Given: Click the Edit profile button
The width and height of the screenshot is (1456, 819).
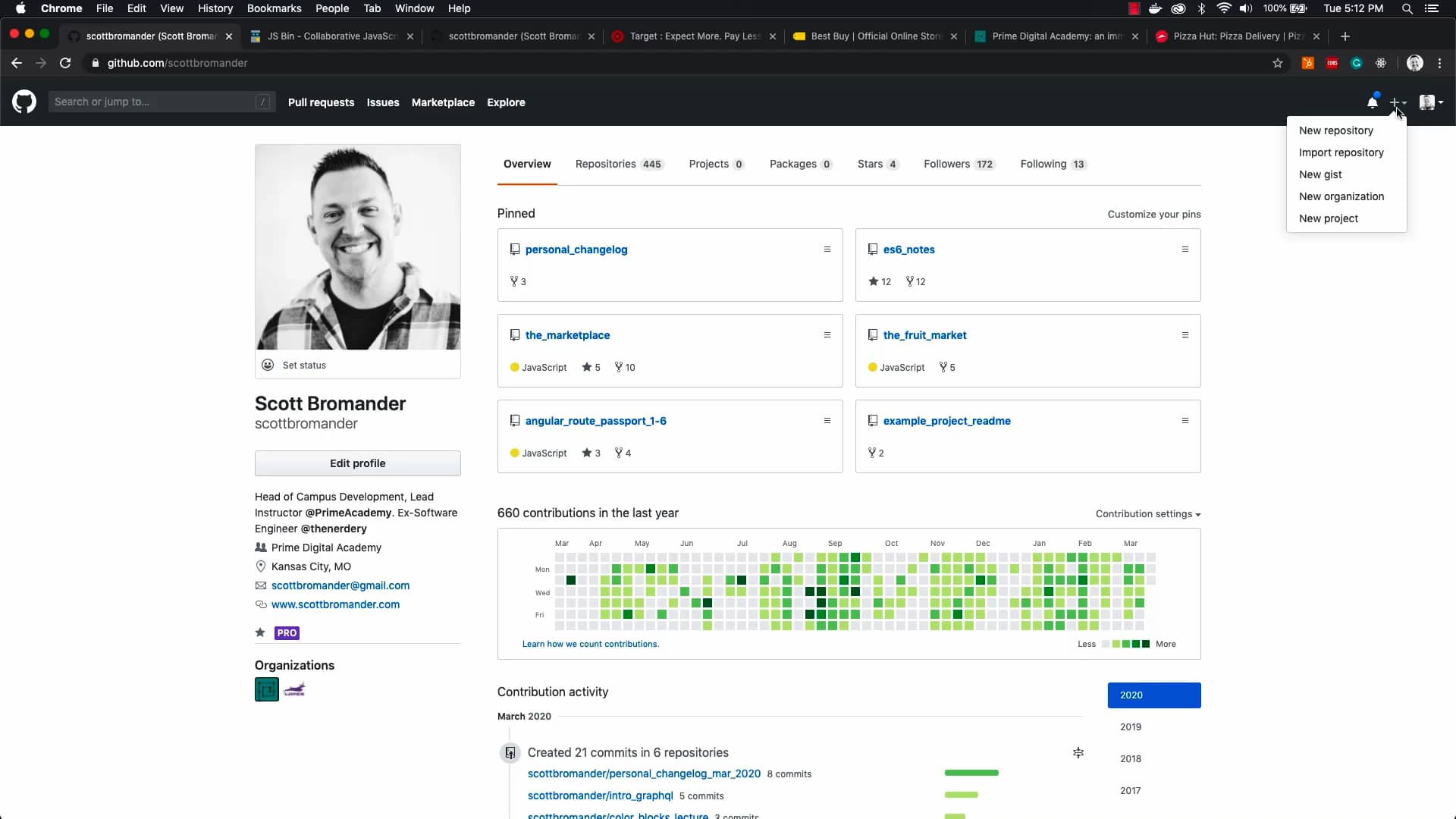Looking at the screenshot, I should click(357, 463).
